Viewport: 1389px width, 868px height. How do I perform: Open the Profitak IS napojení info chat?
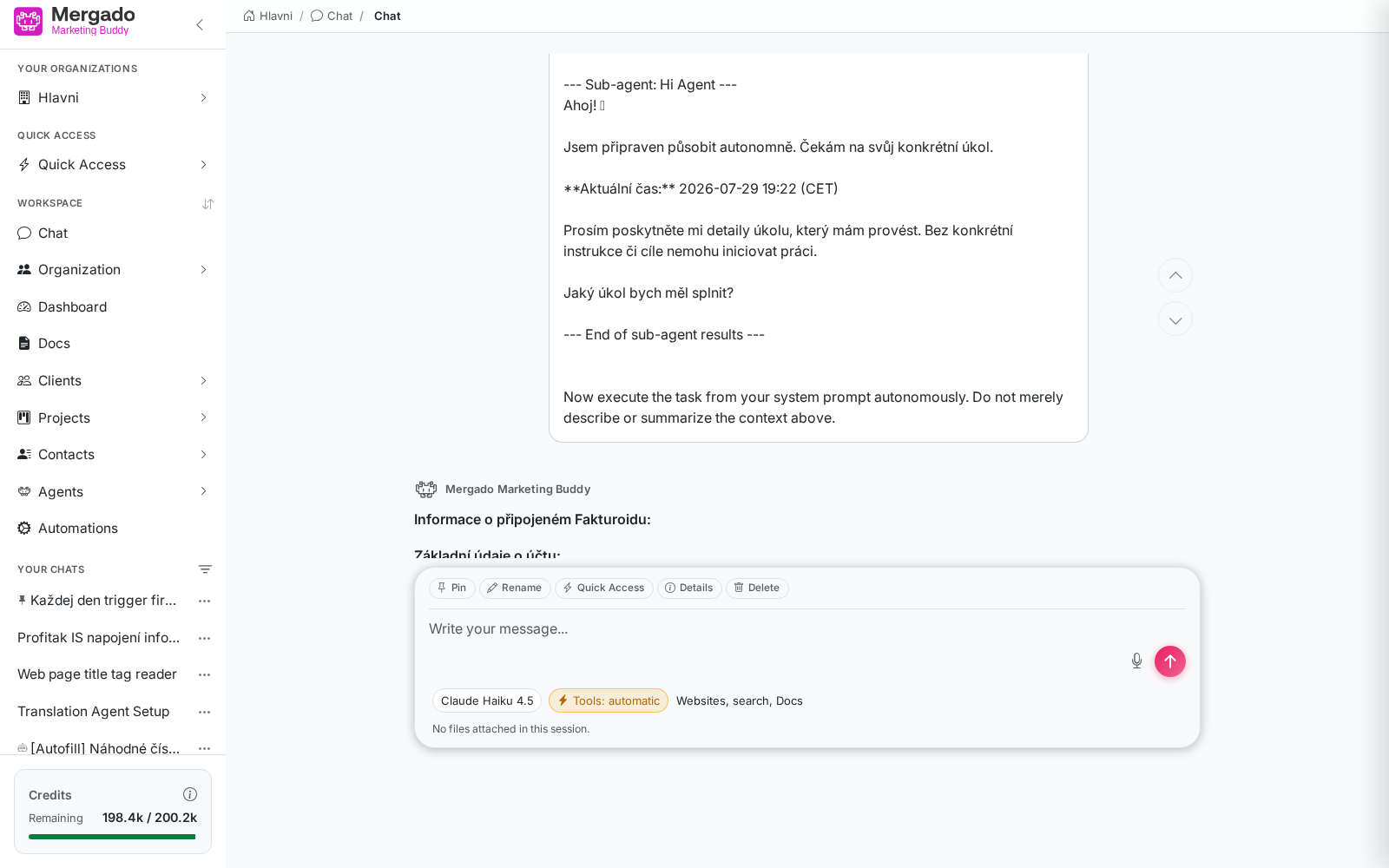99,638
